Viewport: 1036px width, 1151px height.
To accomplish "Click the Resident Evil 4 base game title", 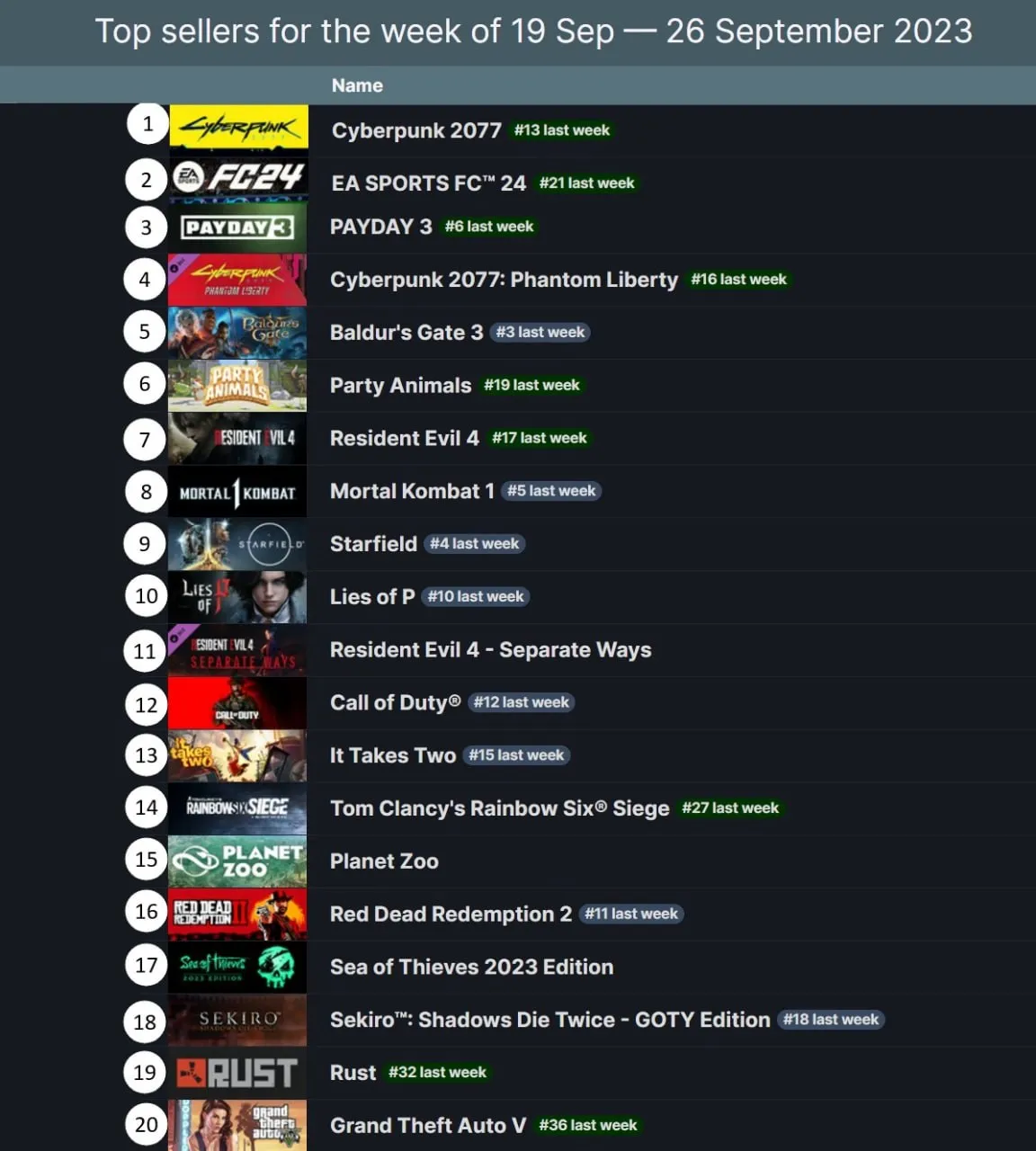I will [404, 438].
